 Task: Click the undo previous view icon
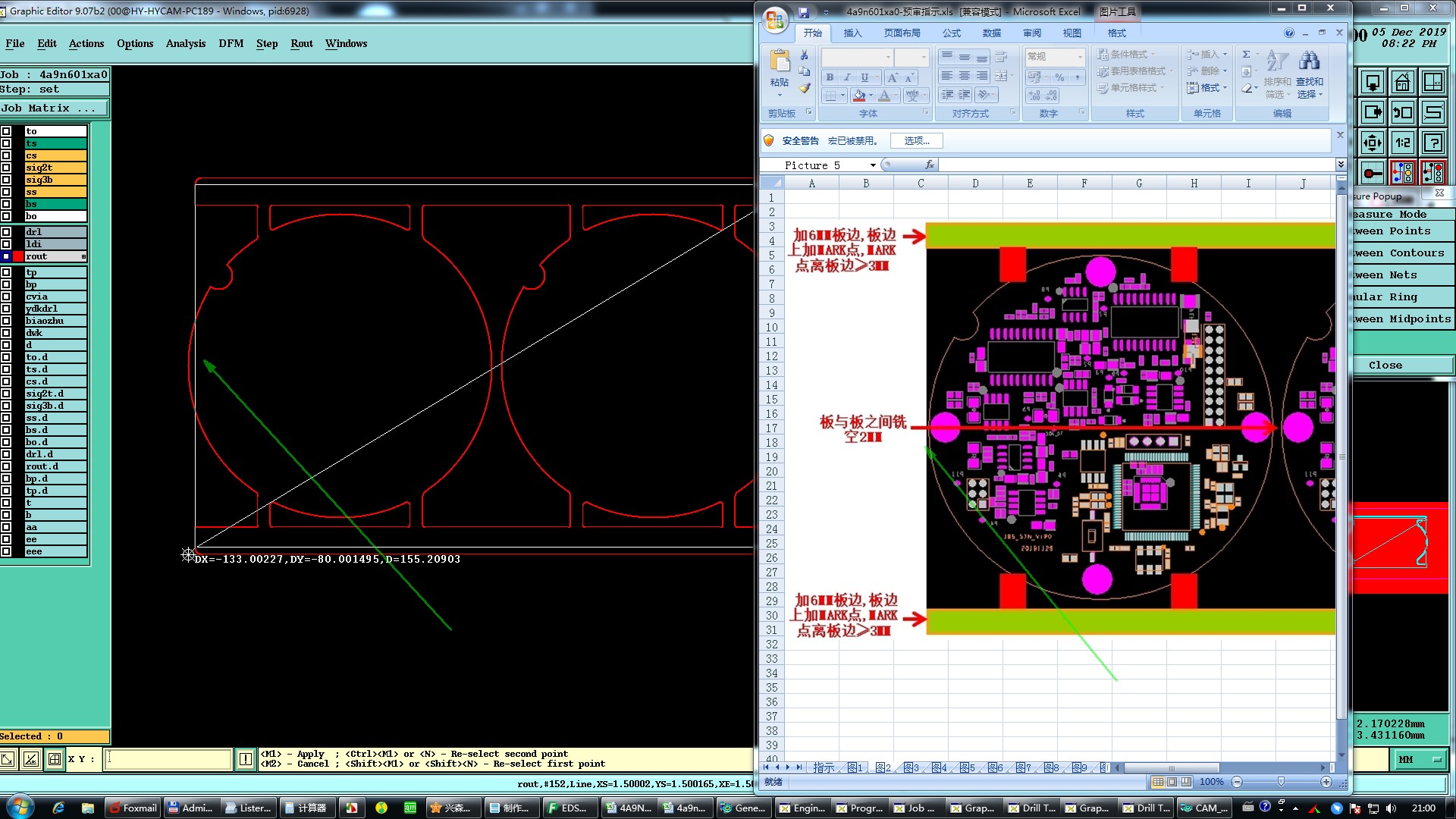point(1402,112)
